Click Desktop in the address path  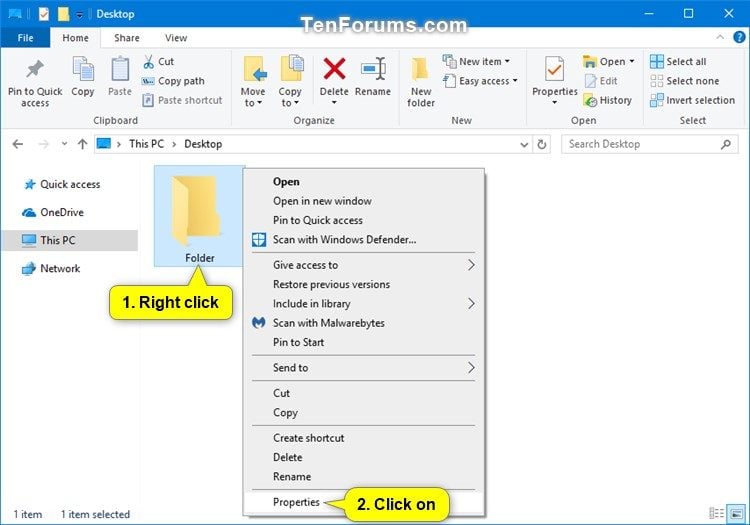click(203, 144)
